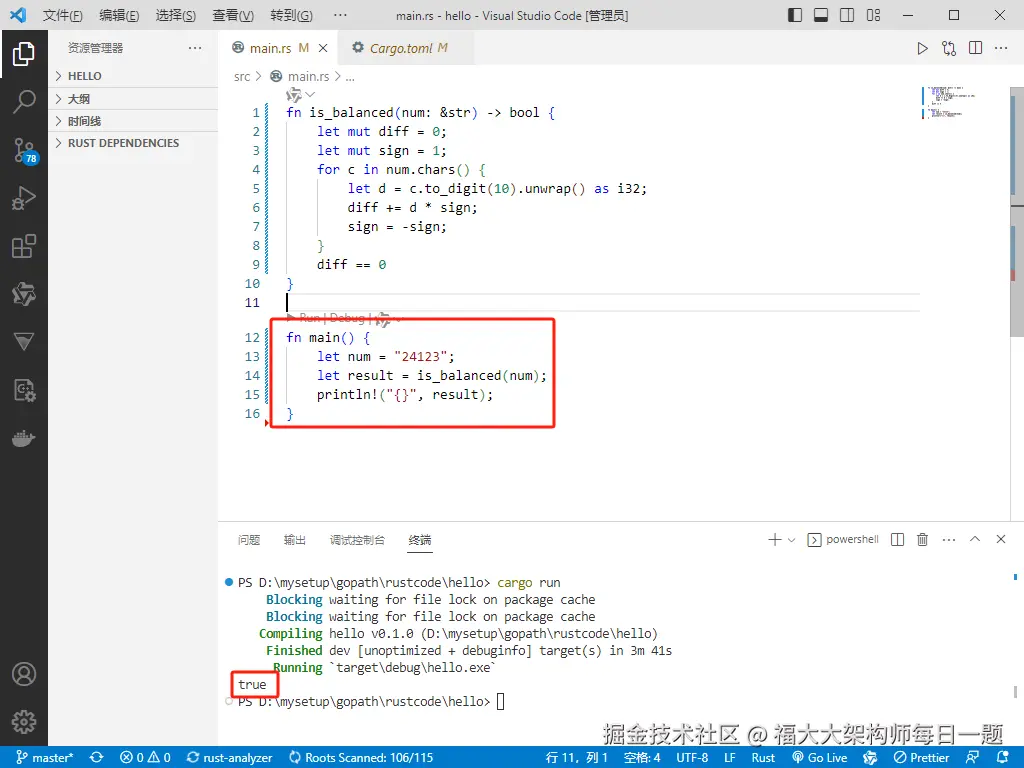Expand the 时间线 timeline section

coord(133,121)
